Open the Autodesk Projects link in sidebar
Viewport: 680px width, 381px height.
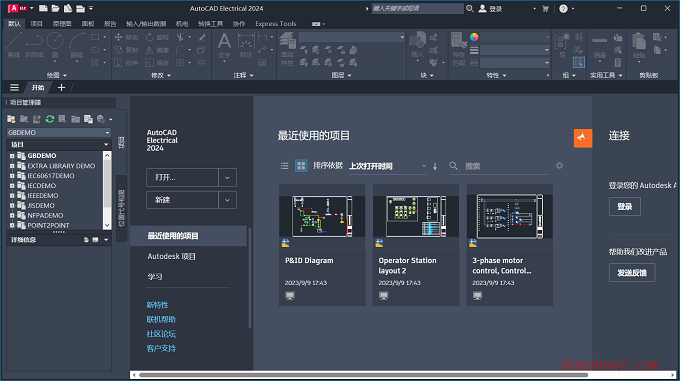pyautogui.click(x=171, y=256)
